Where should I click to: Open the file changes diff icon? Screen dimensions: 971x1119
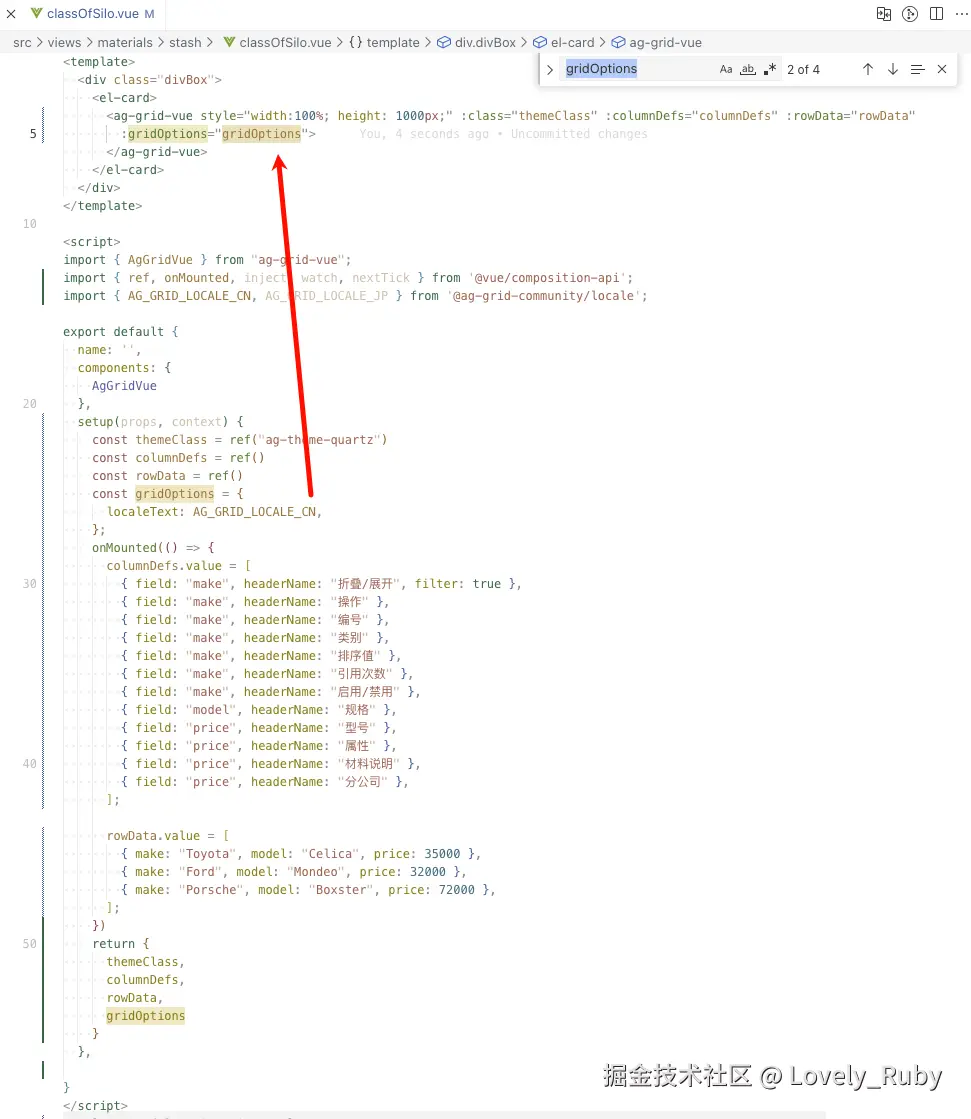(x=883, y=14)
